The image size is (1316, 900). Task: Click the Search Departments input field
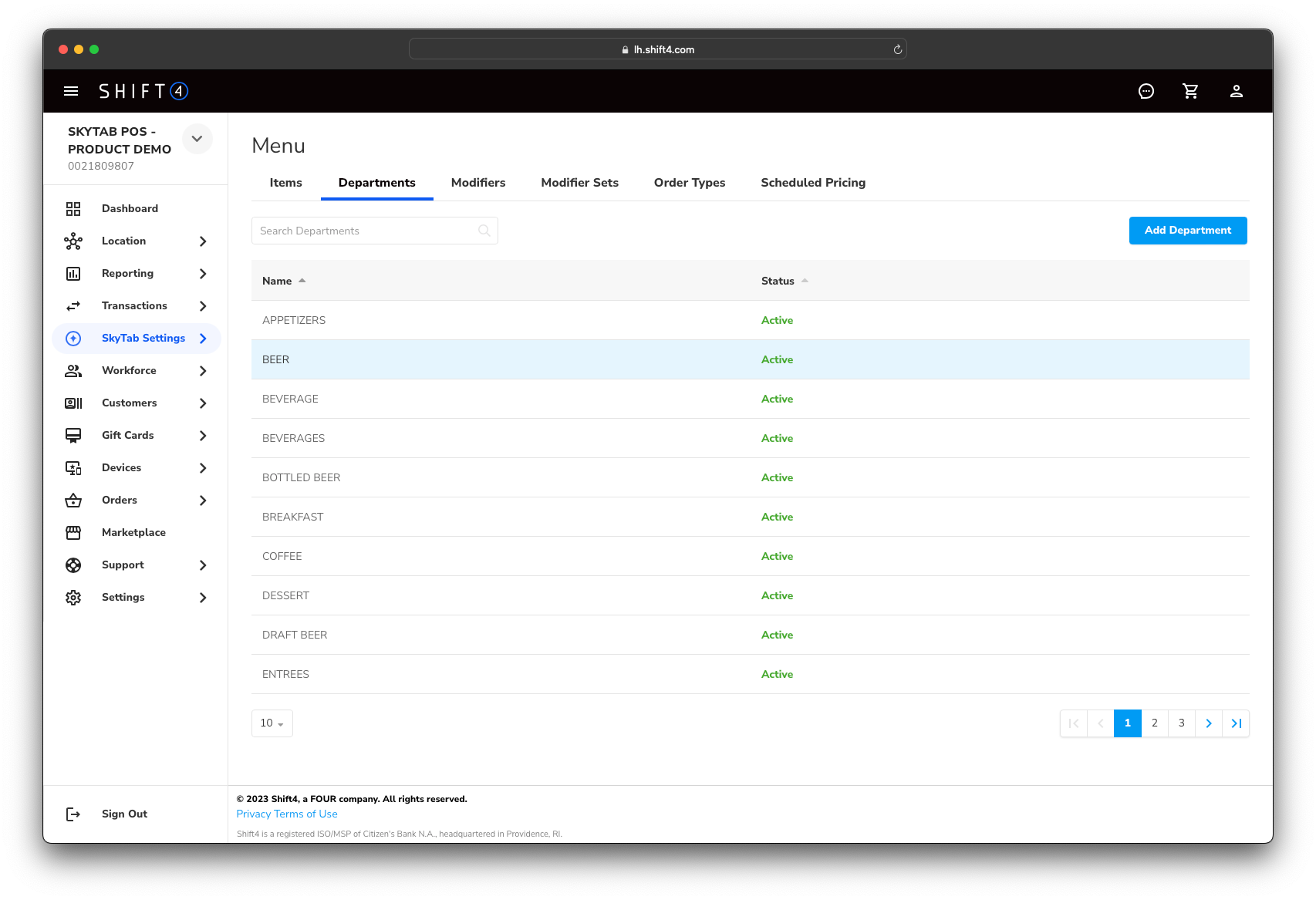coord(366,231)
